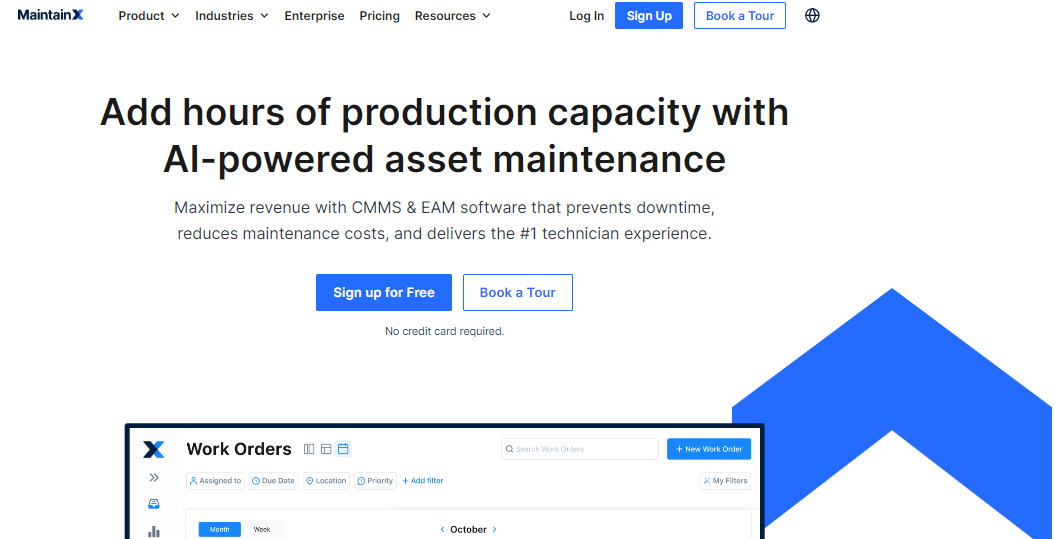Screen dimensions: 1055x539
Task: Click the MaintainX logo in header
Action: [50, 15]
